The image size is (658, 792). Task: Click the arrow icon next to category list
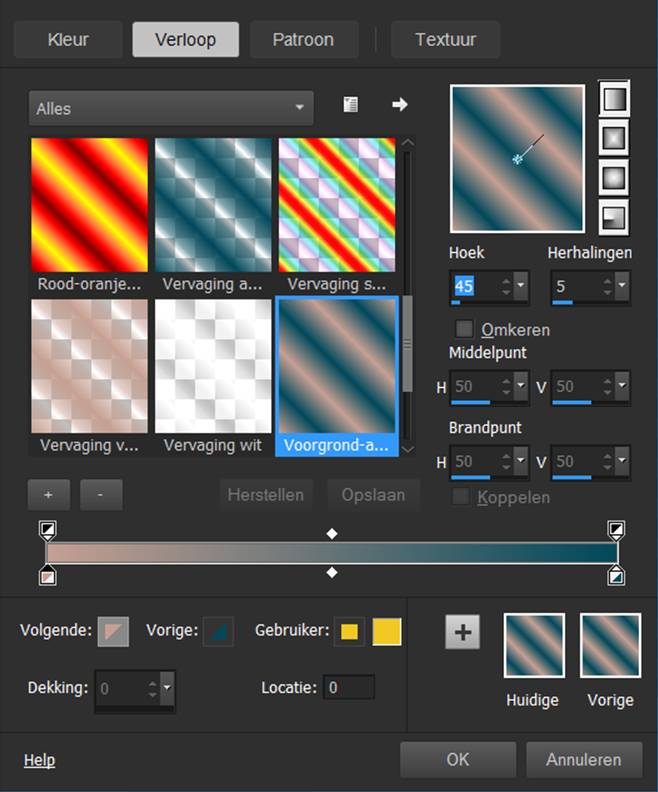point(400,105)
